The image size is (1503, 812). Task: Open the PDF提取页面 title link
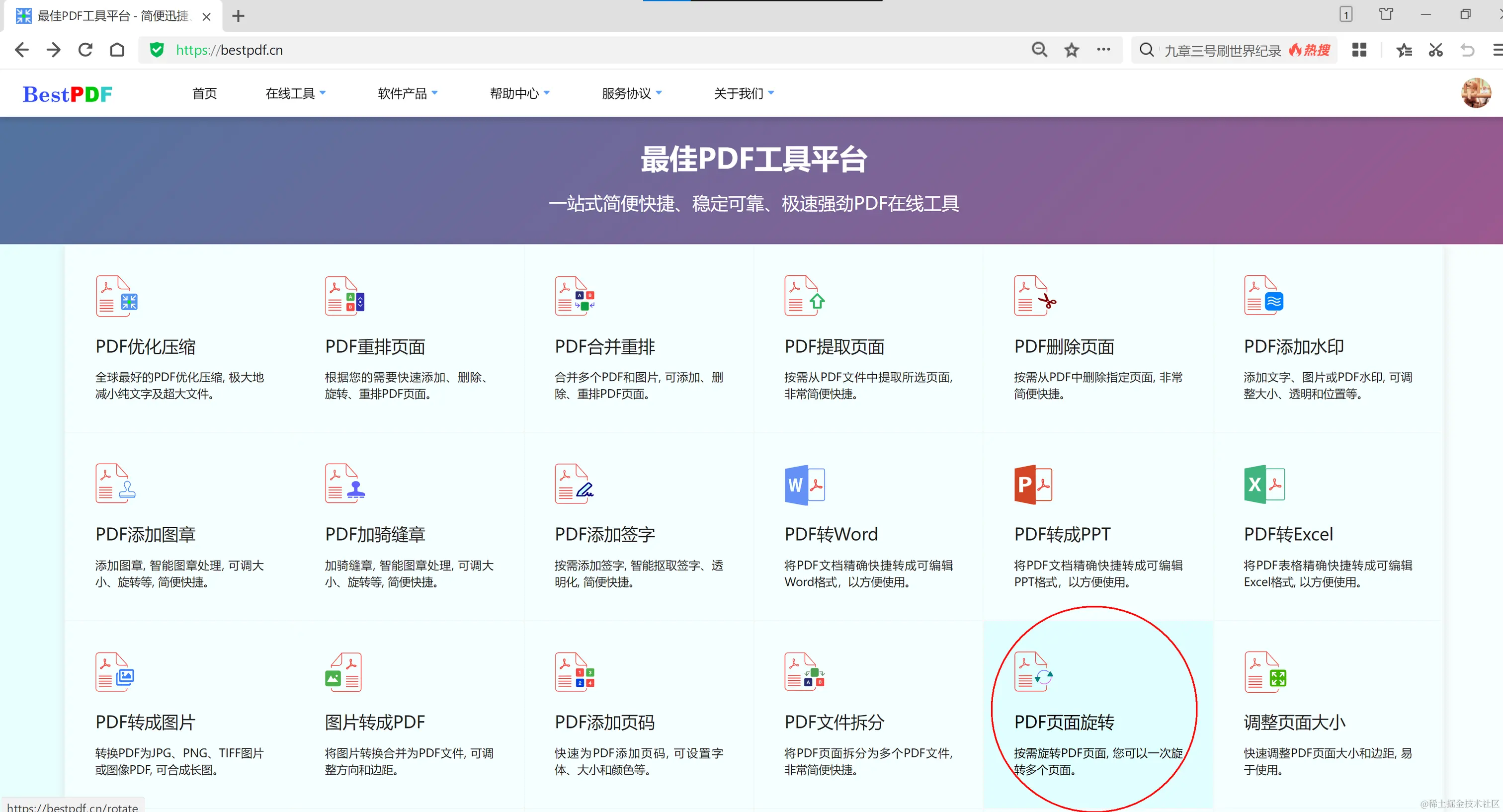[835, 347]
